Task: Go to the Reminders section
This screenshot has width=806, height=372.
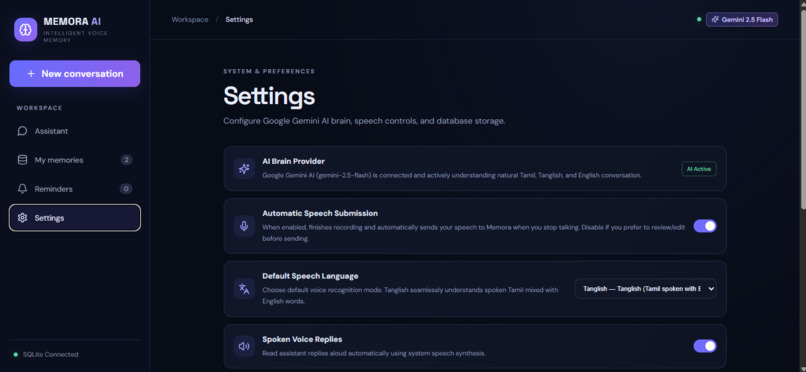Action: pos(75,189)
